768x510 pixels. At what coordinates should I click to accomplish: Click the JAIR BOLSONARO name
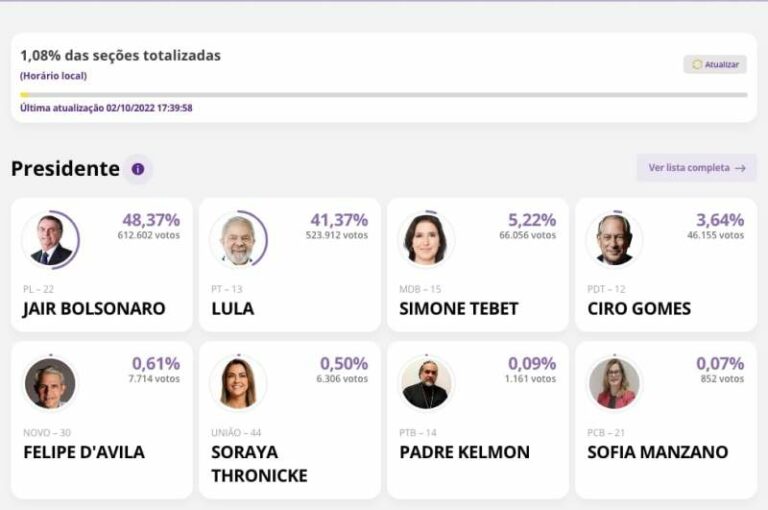(94, 309)
